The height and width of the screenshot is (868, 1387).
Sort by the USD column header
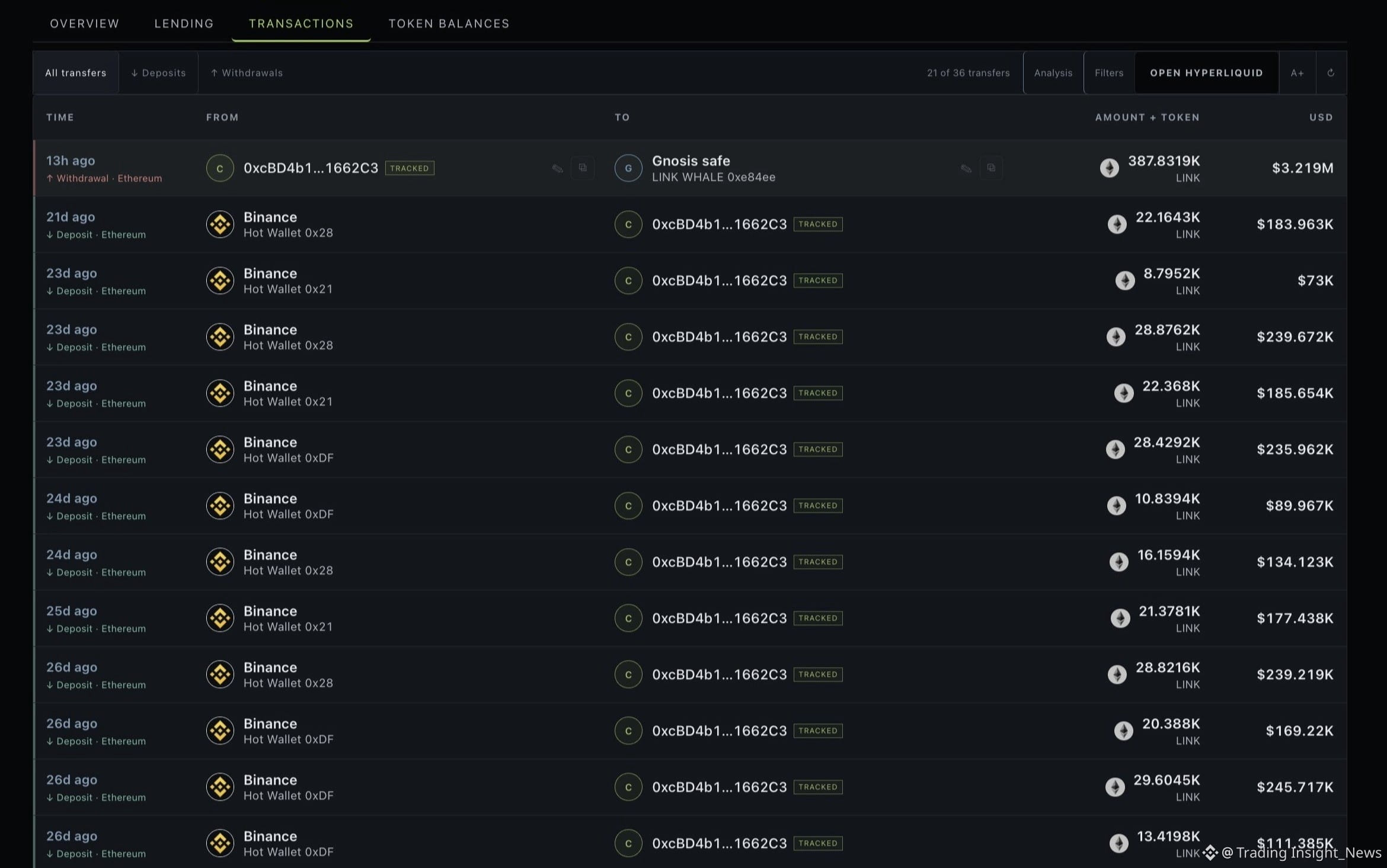click(x=1321, y=117)
